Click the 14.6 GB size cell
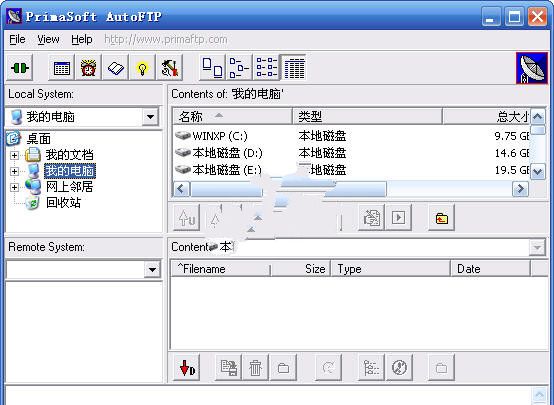 click(x=512, y=153)
